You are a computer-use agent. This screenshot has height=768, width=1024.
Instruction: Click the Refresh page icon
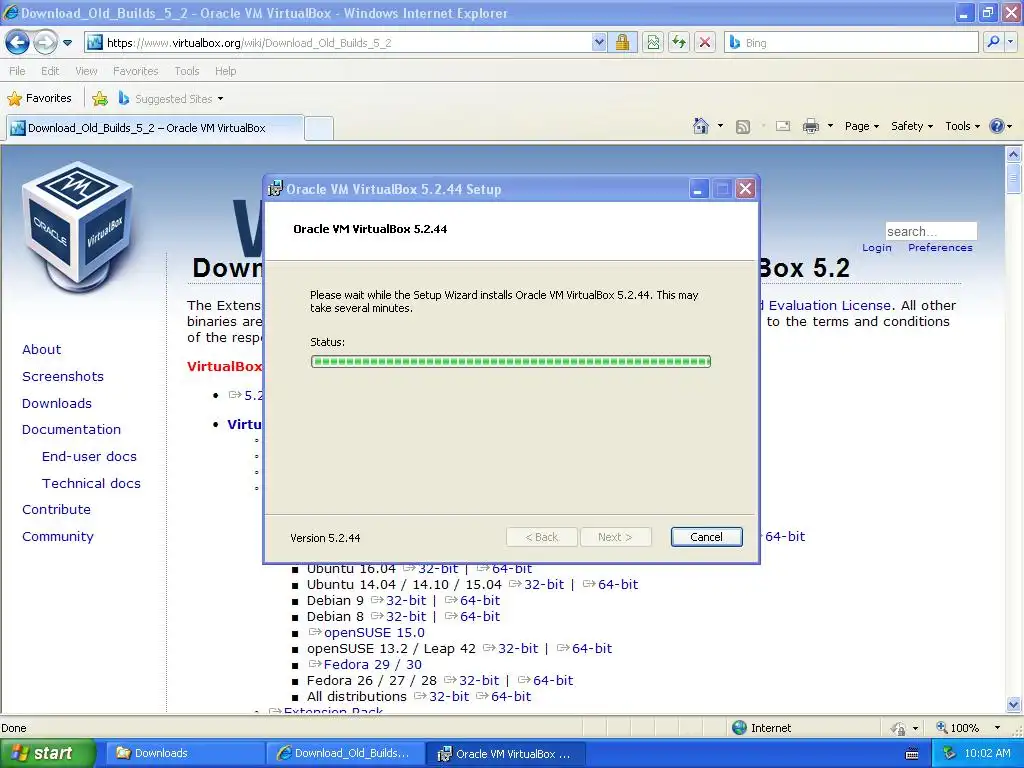point(679,43)
